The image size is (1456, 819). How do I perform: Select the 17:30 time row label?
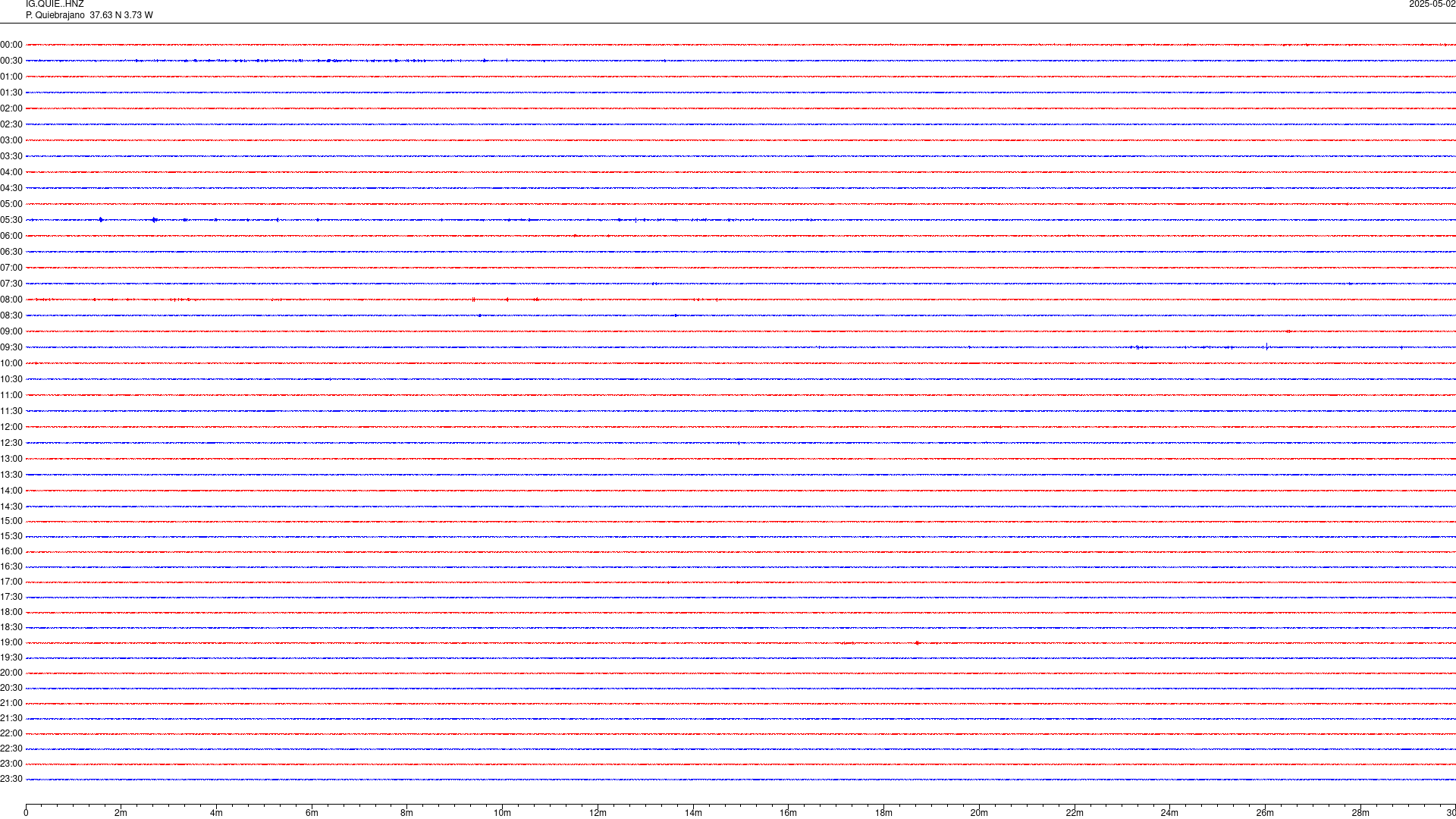pos(11,597)
